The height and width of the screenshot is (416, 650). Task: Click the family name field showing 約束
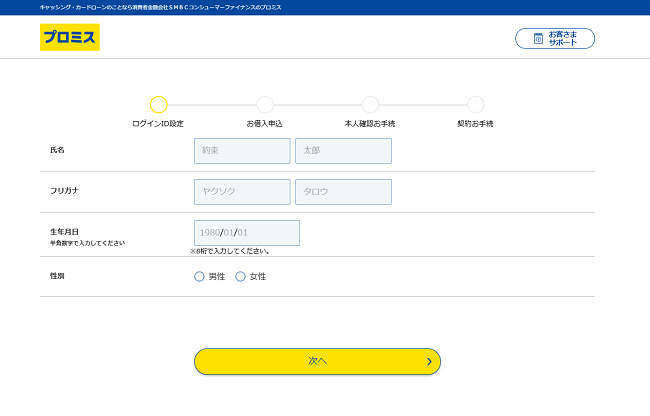pos(241,151)
